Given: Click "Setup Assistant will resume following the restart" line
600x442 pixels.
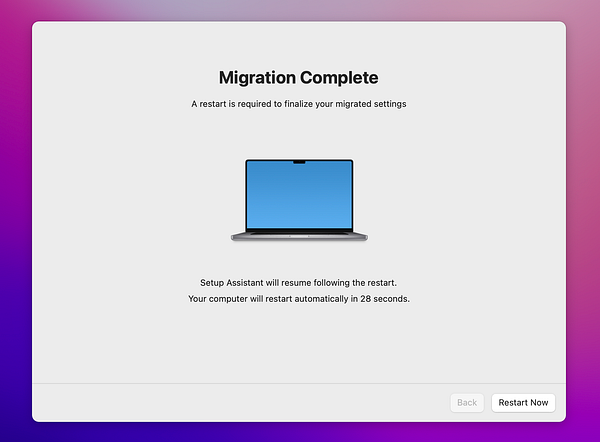Looking at the screenshot, I should (298, 283).
